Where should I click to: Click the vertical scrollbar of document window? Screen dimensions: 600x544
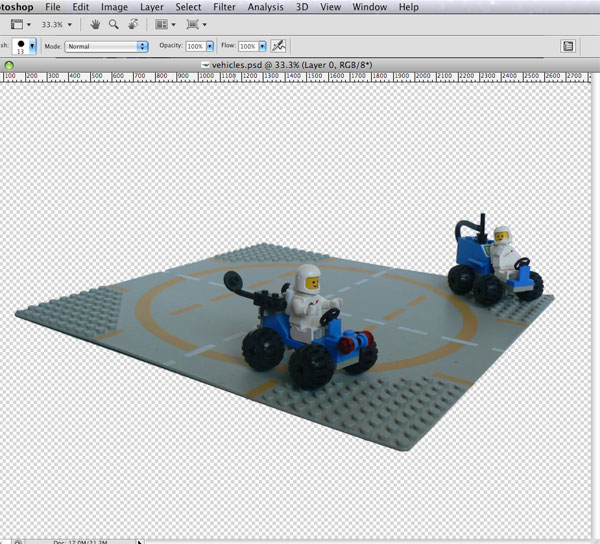[596, 306]
